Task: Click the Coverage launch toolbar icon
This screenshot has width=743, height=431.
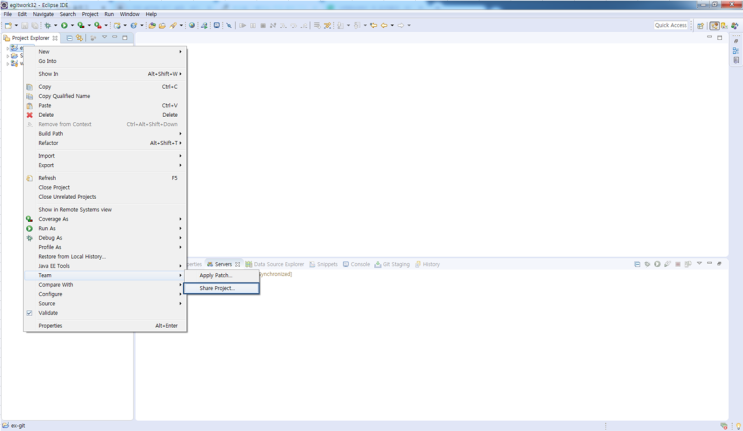Action: tap(81, 26)
